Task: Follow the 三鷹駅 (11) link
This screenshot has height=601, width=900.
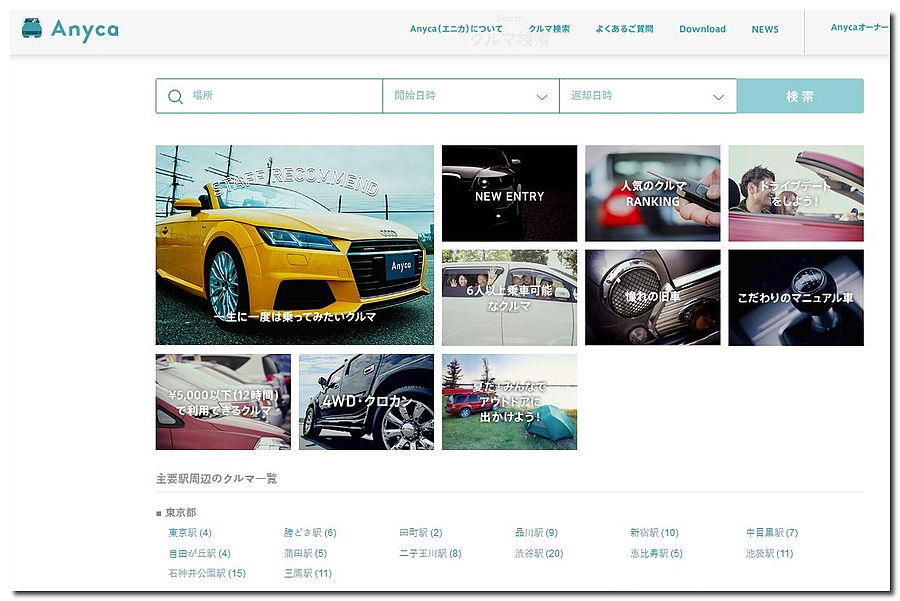Action: click(308, 573)
